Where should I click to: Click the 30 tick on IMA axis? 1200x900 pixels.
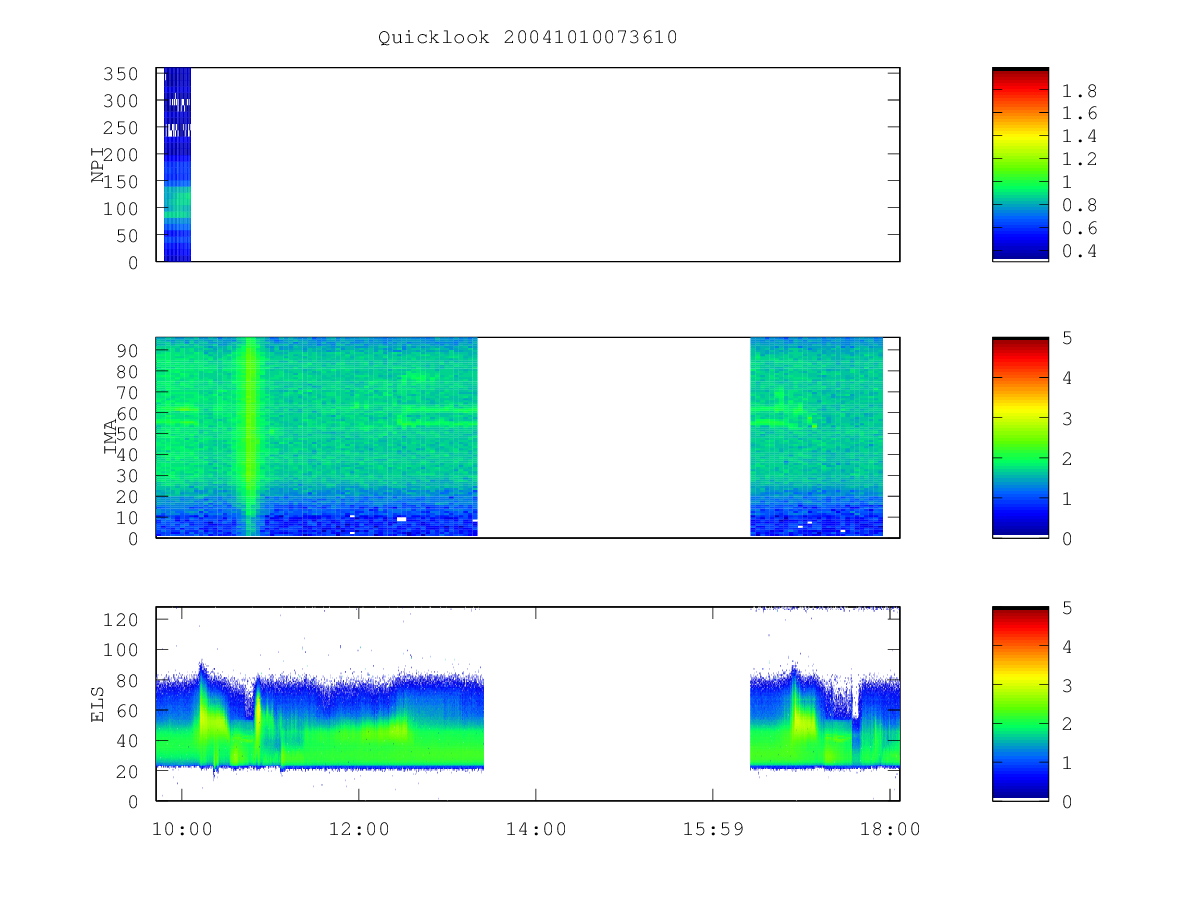point(128,475)
